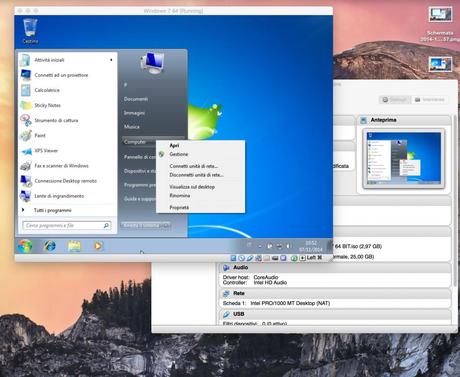Click the Strumento di cattura scissors icon
This screenshot has width=460, height=377.
pos(26,120)
